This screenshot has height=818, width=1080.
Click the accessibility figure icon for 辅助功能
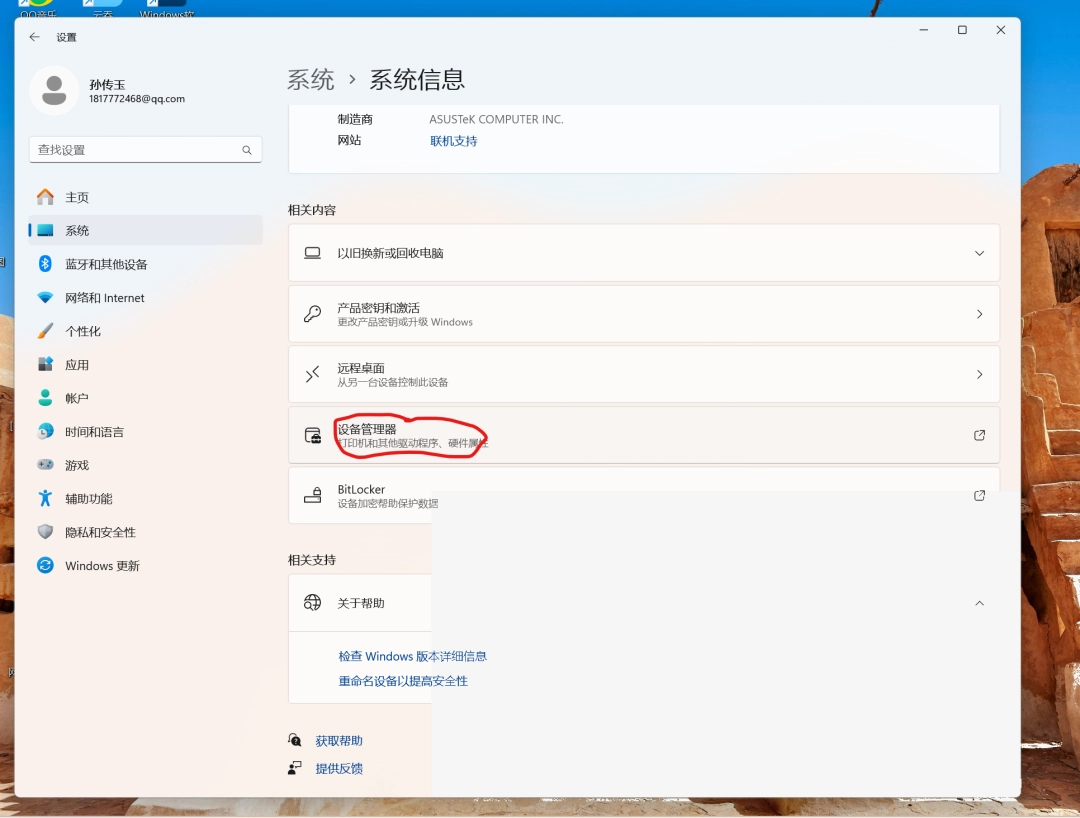(x=45, y=499)
